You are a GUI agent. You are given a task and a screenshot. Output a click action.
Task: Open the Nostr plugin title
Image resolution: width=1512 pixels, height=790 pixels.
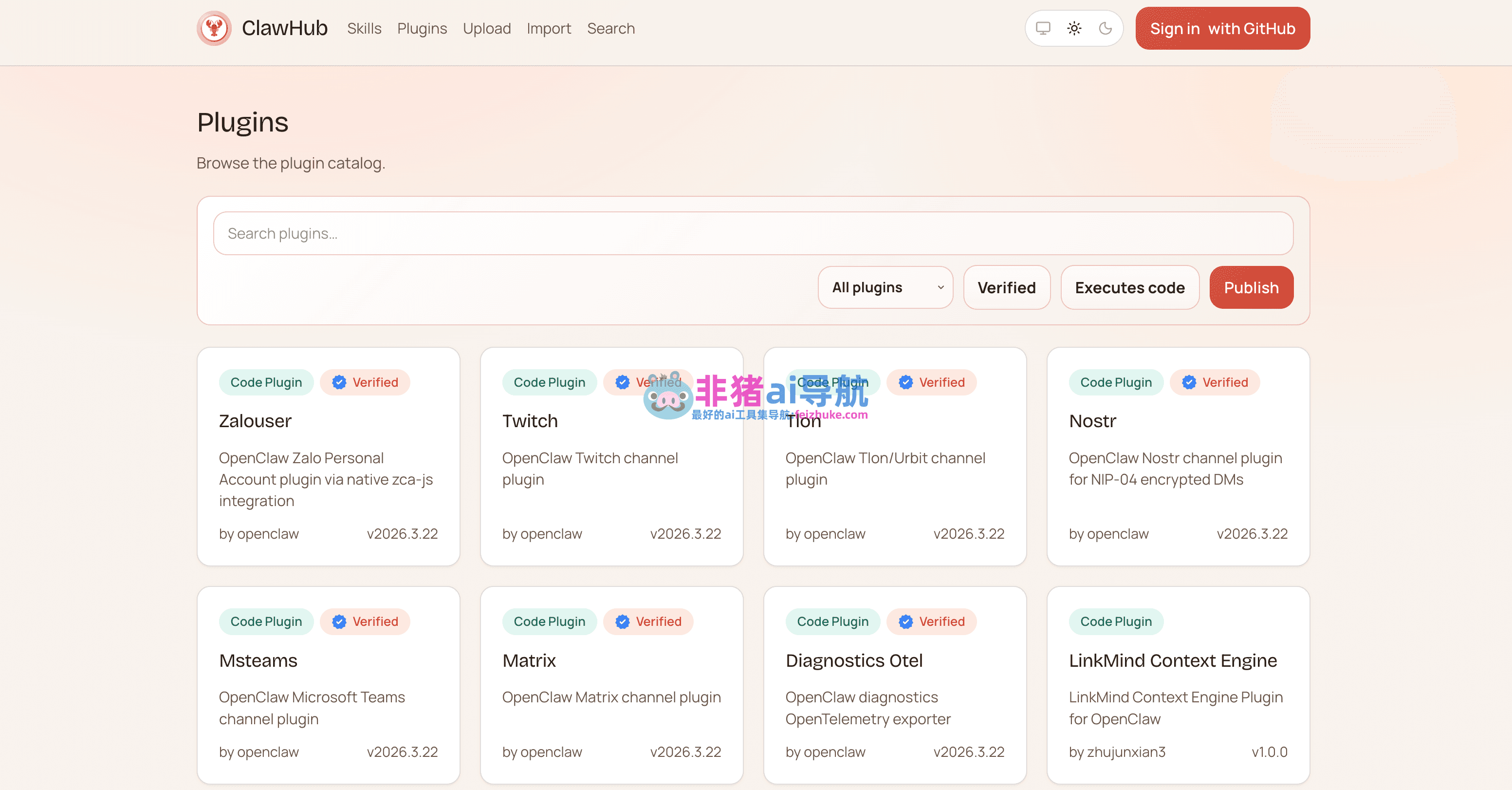[1092, 421]
